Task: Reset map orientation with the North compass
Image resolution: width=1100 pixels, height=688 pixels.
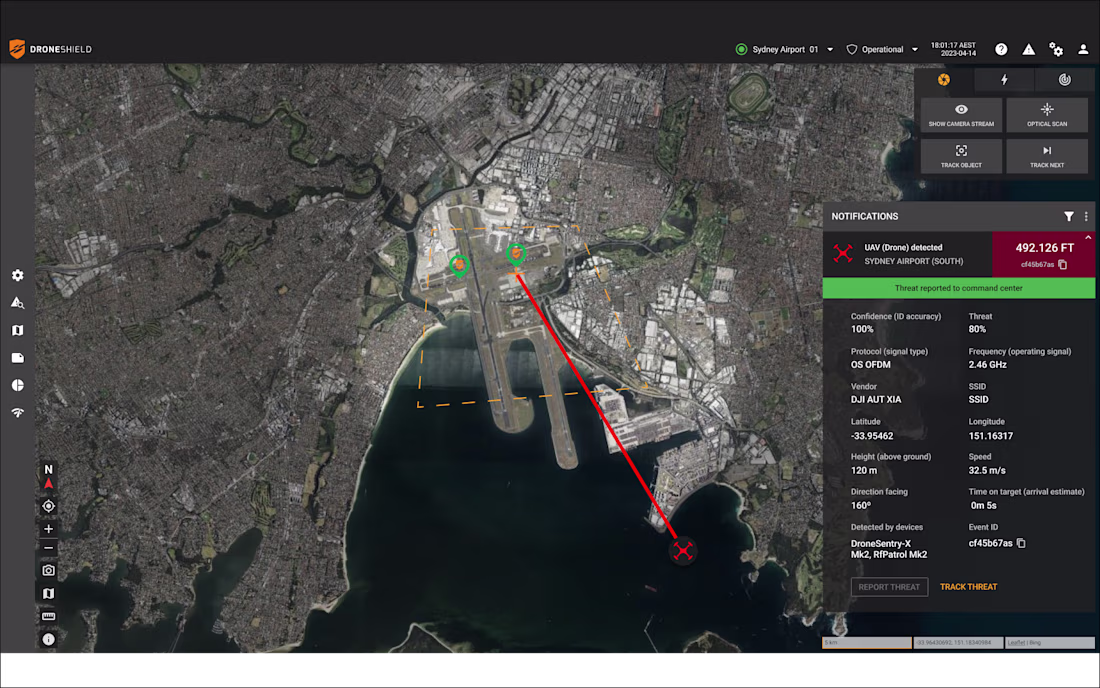Action: tap(48, 476)
